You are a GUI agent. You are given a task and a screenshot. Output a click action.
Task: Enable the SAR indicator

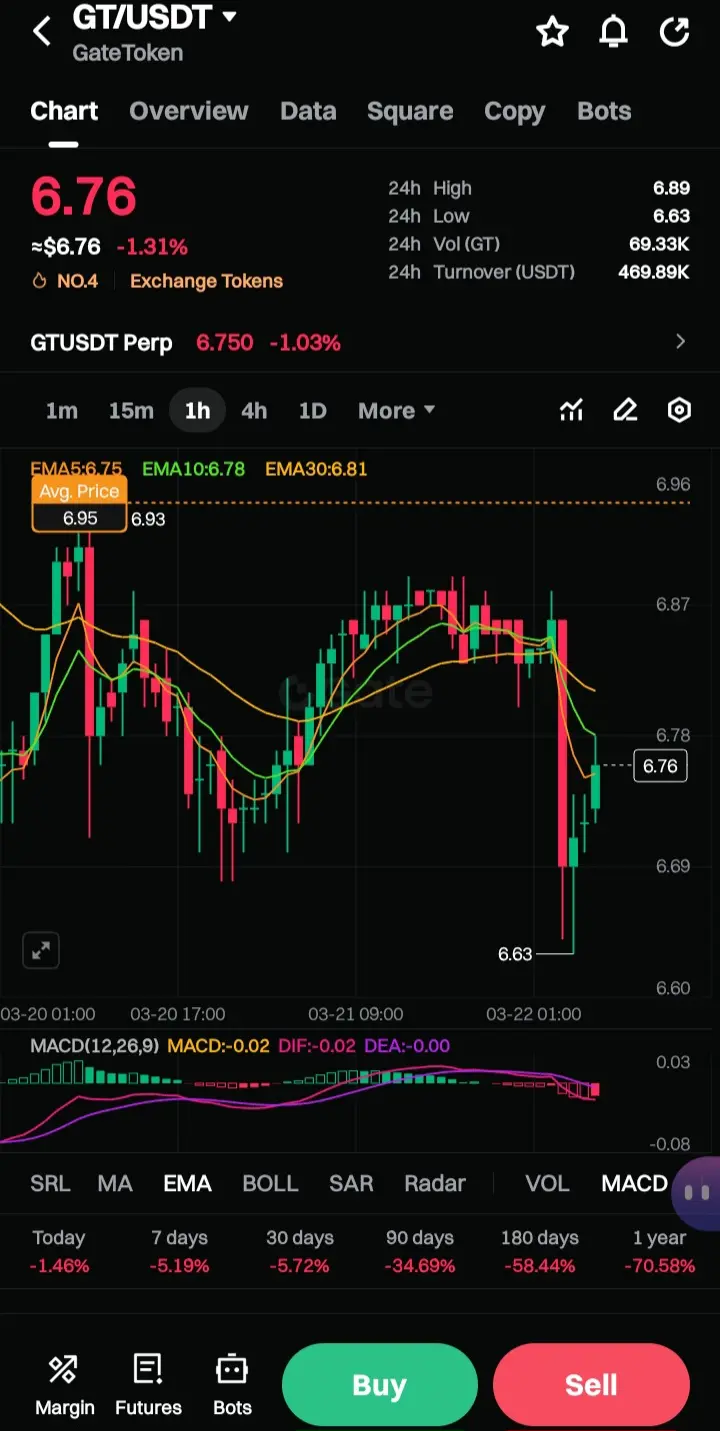(351, 1184)
